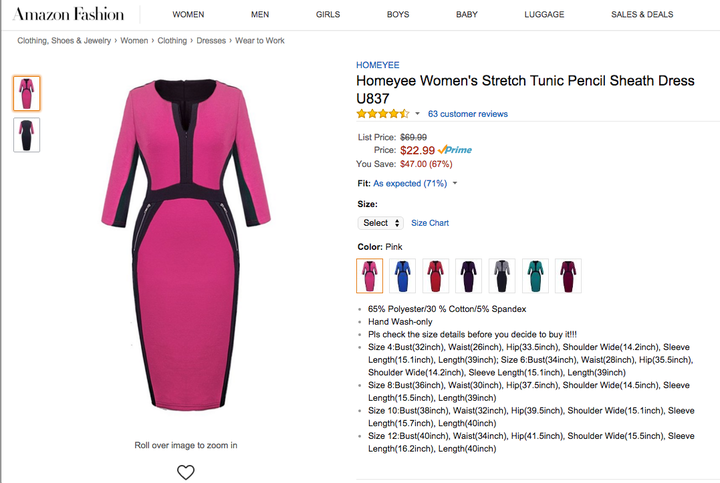Image resolution: width=720 pixels, height=483 pixels.
Task: Open the Size Select dropdown
Action: [381, 223]
